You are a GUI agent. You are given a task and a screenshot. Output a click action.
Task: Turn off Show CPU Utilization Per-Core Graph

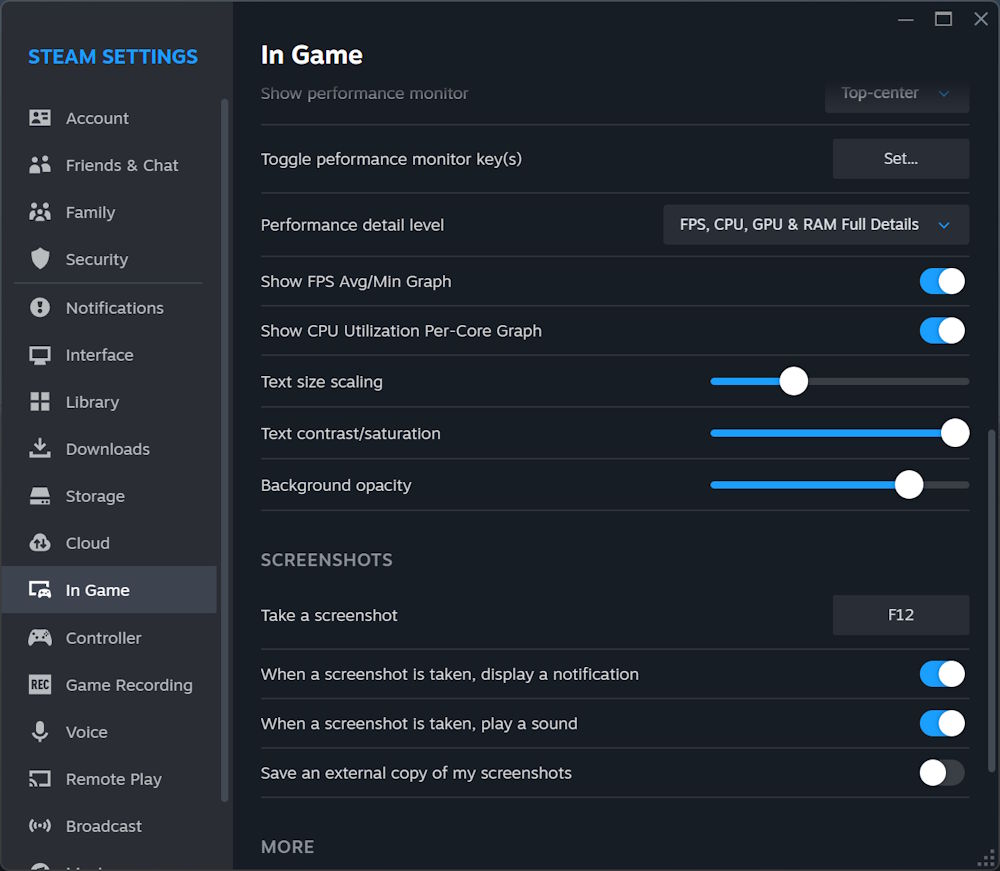(x=941, y=330)
